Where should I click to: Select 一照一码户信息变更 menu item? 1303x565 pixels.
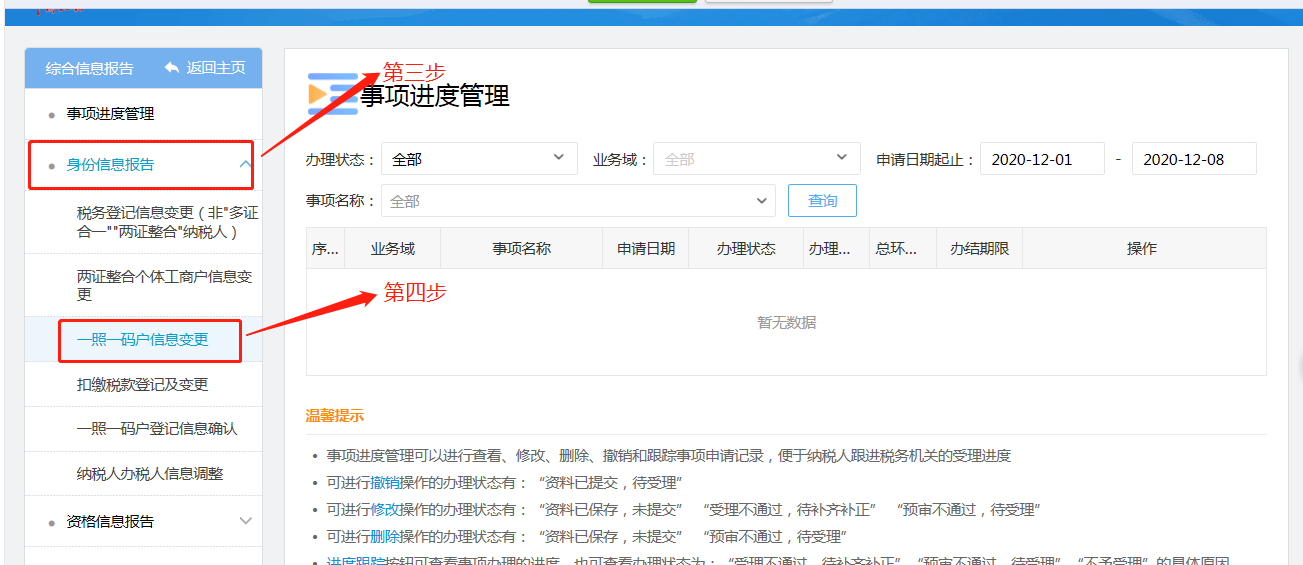(142, 340)
